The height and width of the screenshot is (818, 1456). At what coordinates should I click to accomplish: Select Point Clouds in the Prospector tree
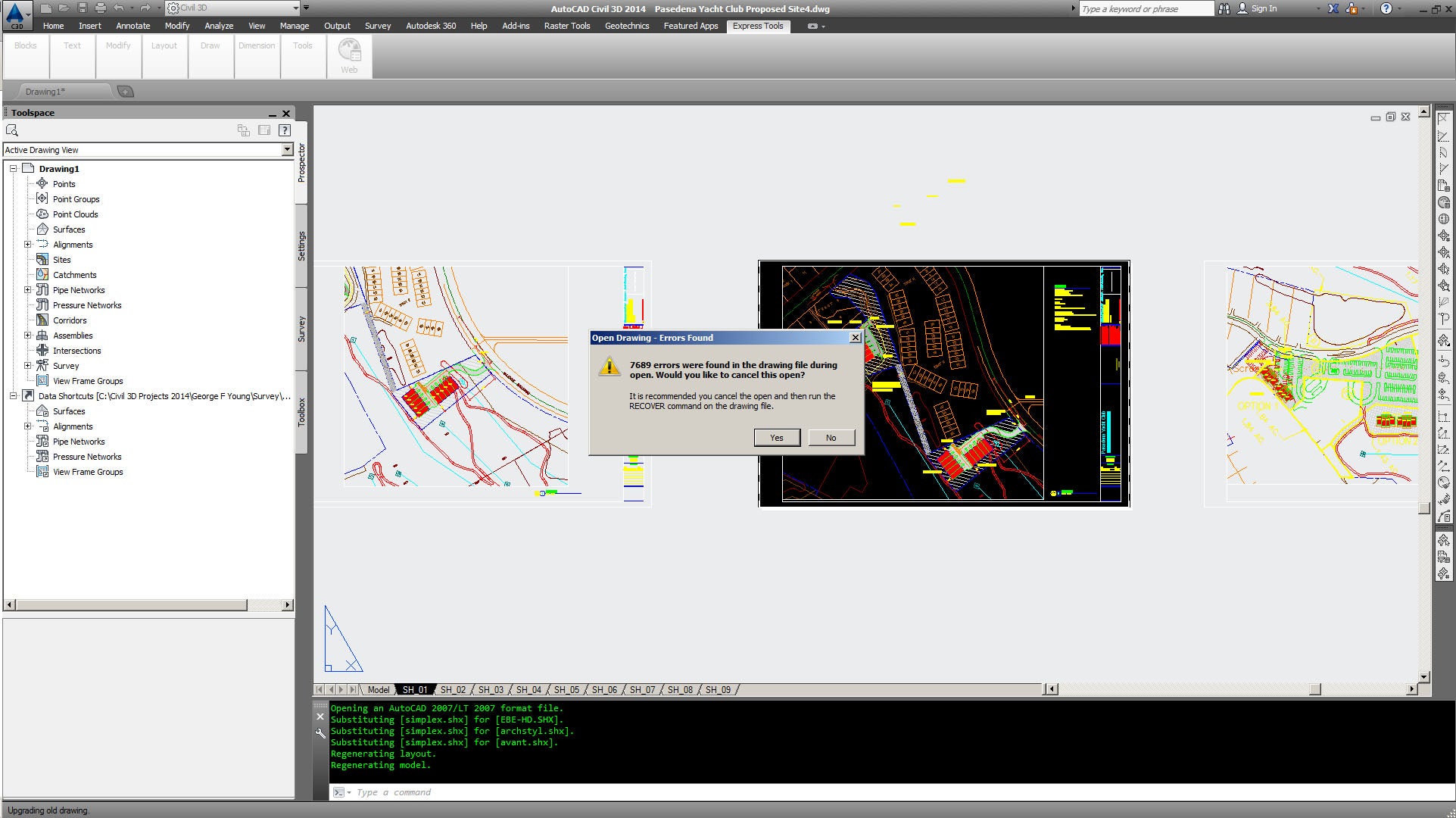(75, 214)
